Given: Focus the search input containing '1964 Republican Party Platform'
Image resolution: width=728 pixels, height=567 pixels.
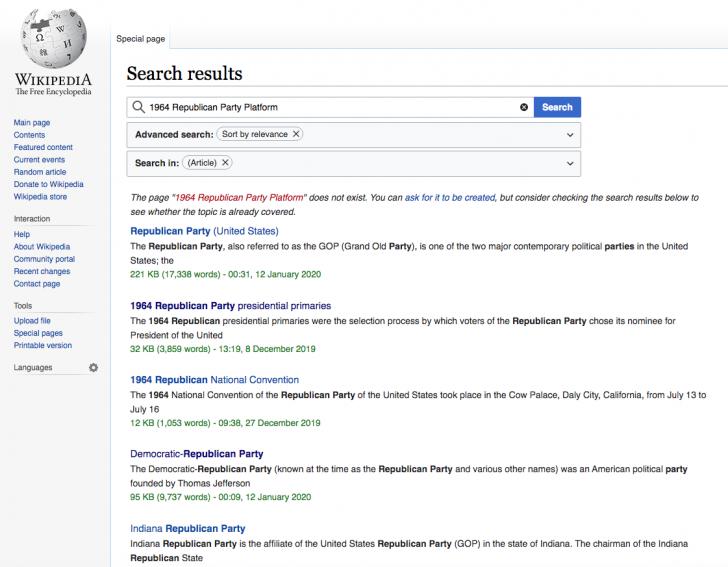Looking at the screenshot, I should click(x=332, y=107).
